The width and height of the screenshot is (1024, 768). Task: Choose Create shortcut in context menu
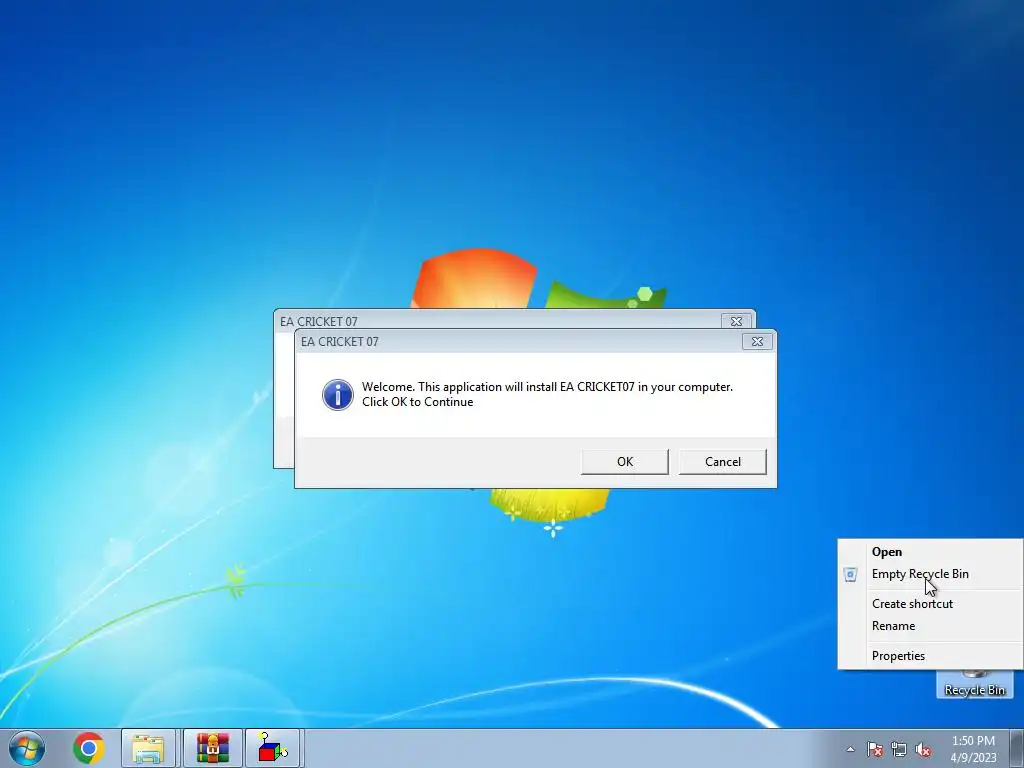(912, 604)
